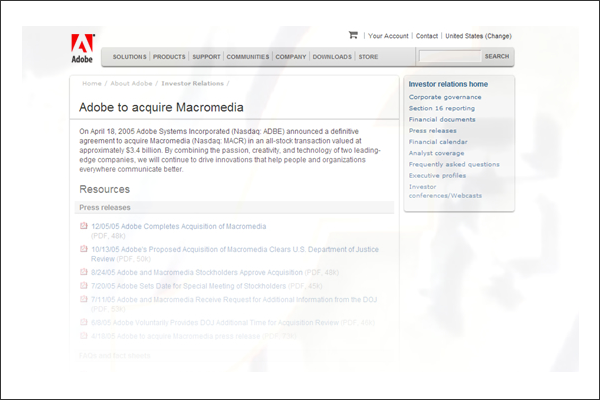Go to About Adobe breadcrumb

131,83
